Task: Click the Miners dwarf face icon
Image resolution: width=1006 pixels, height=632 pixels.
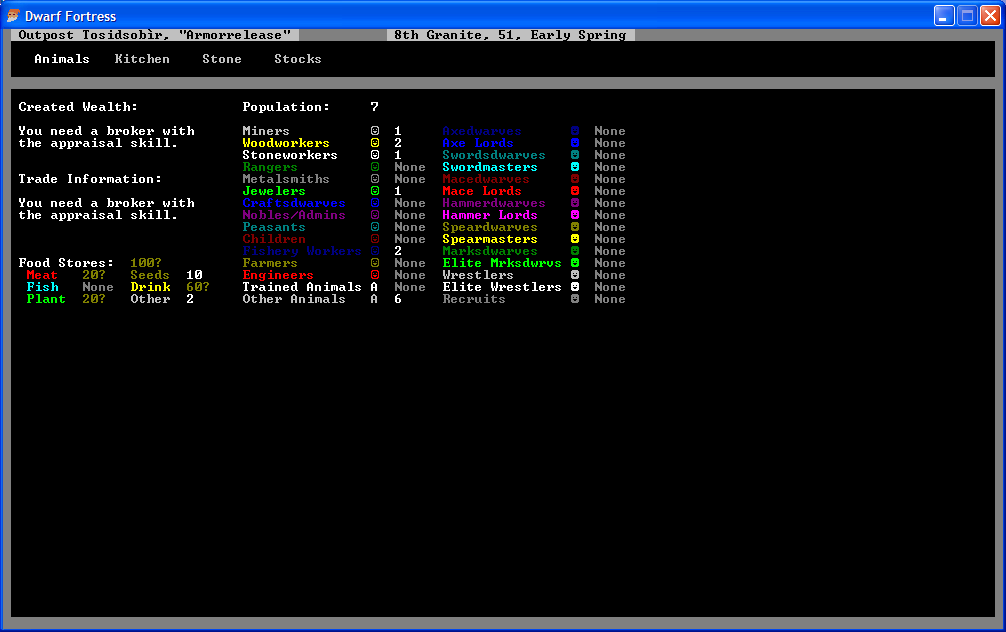Action: (375, 131)
